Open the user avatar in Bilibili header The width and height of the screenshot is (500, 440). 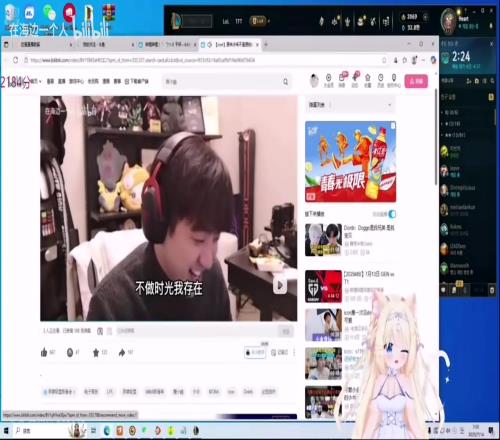[x=314, y=80]
